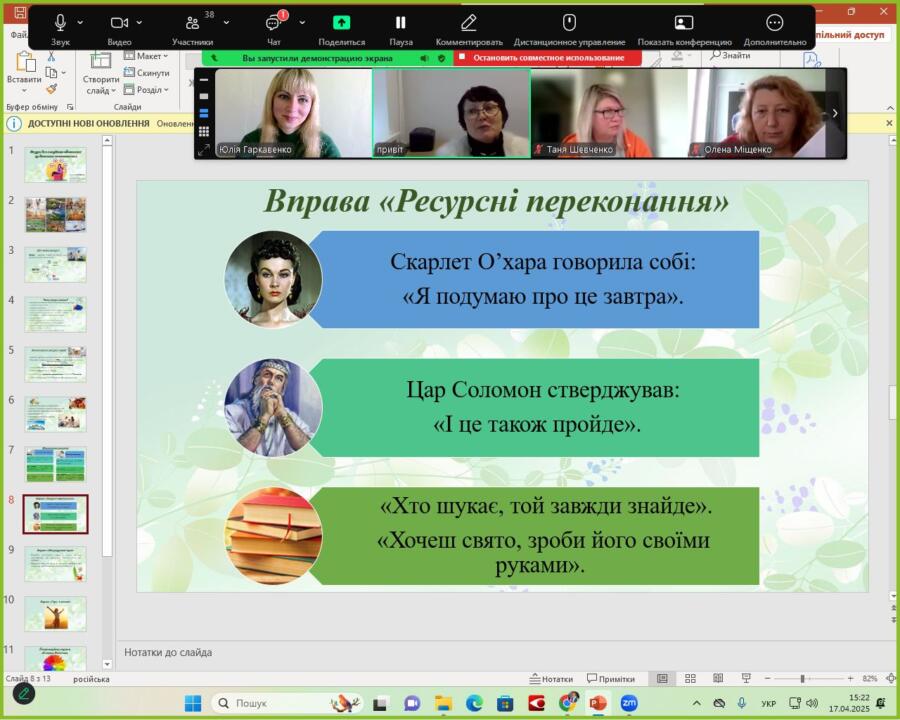Switch to Reading view icon
900x720 pixels.
tap(718, 679)
